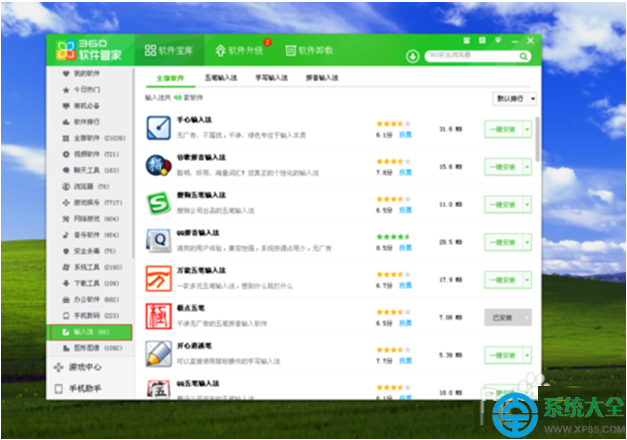Select 办公软件 sidebar category
The width and height of the screenshot is (627, 440).
[91, 300]
